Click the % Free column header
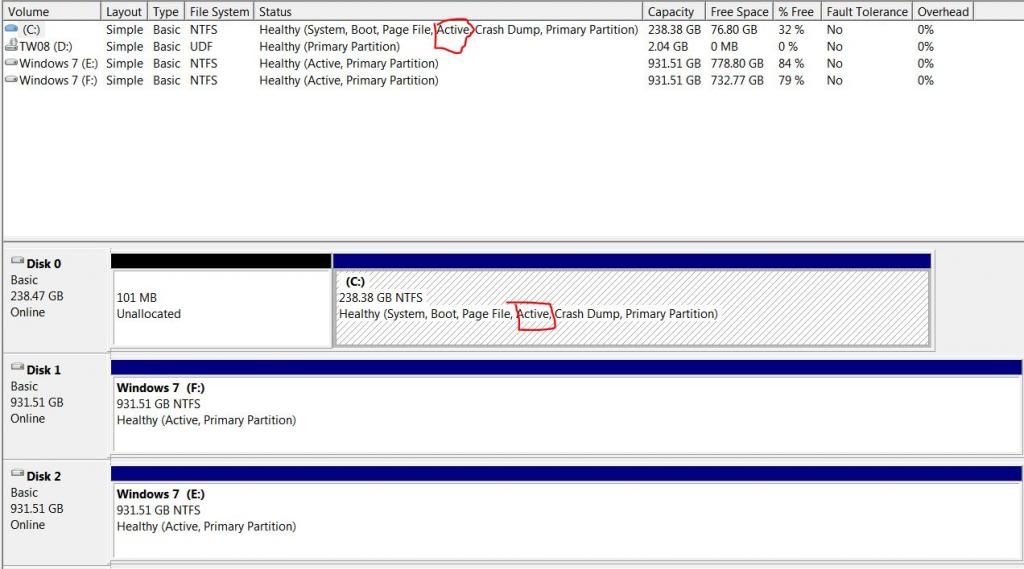 (x=796, y=12)
